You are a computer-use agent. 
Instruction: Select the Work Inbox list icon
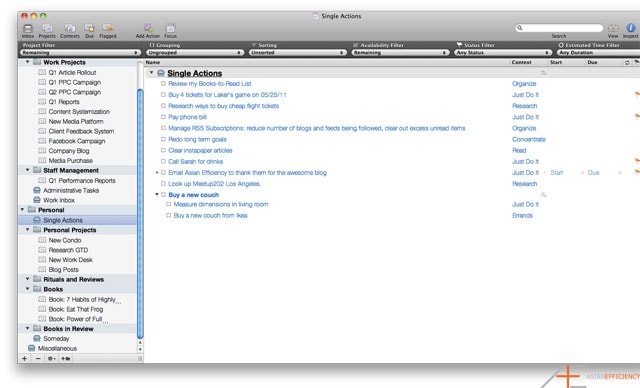37,200
